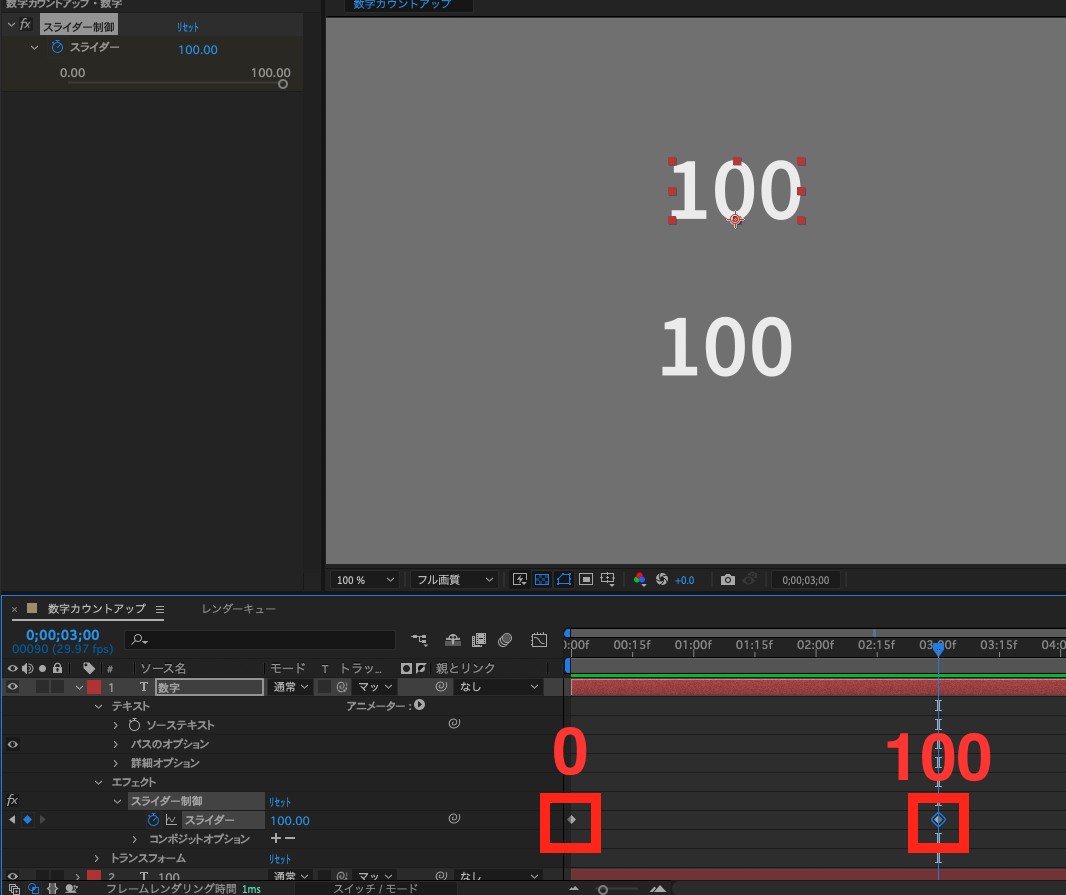Open the Graph Editor
Image resolution: width=1066 pixels, height=895 pixels.
(x=539, y=640)
